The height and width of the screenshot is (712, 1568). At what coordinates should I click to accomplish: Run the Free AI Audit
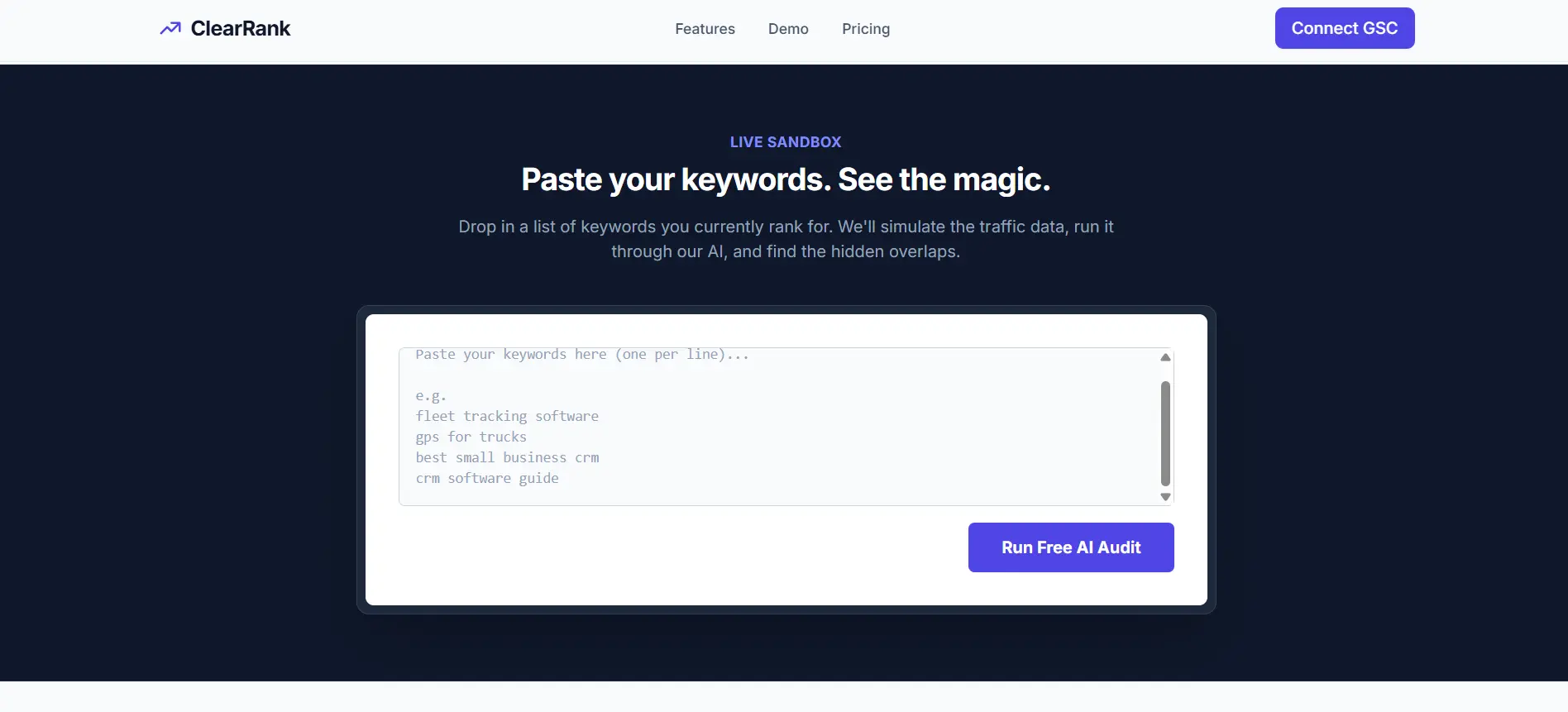[x=1071, y=547]
